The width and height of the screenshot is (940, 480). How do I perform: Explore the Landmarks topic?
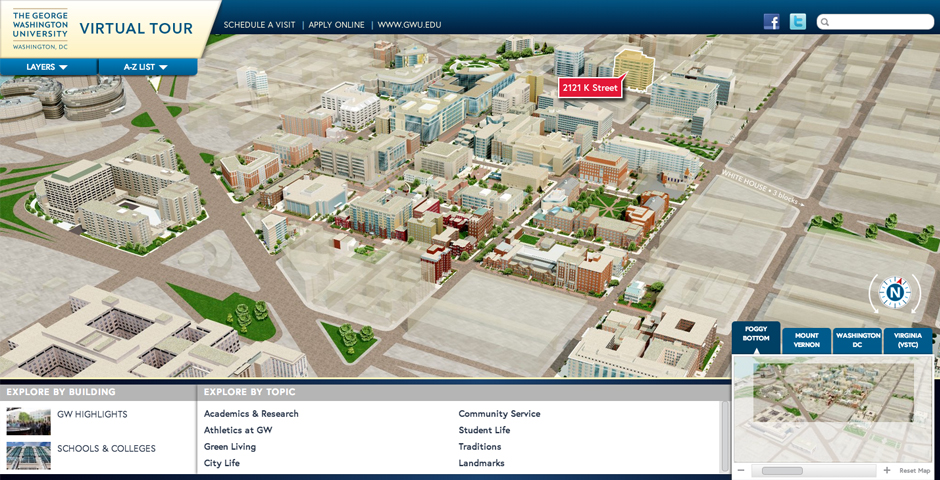481,463
